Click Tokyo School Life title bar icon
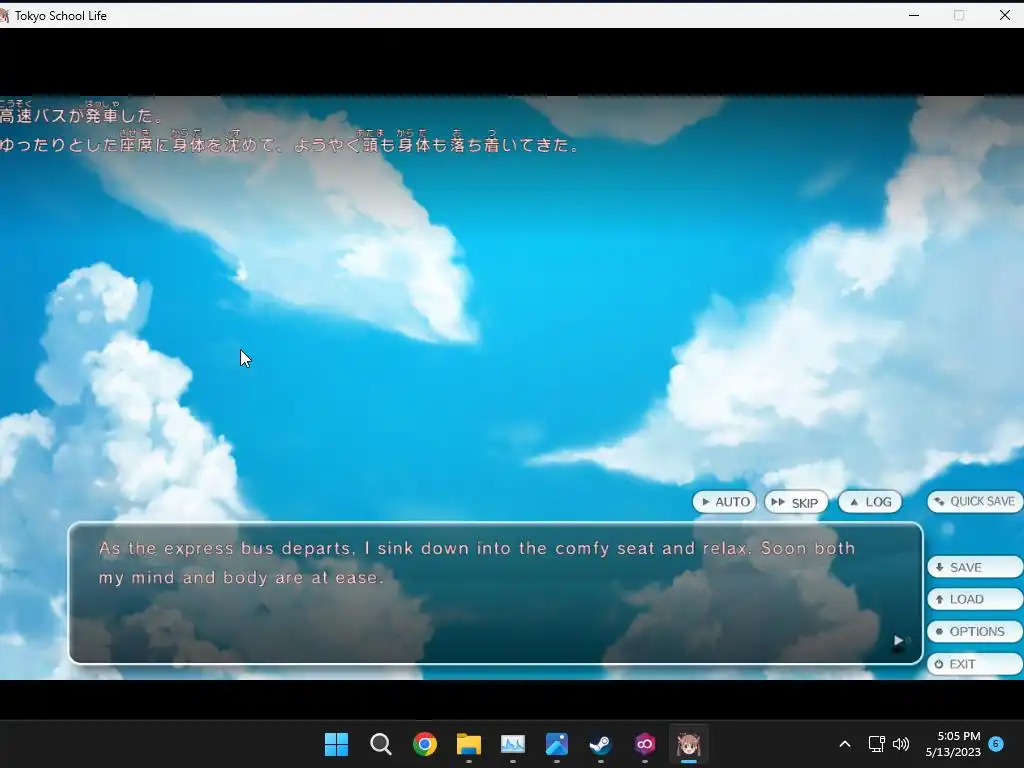This screenshot has width=1024, height=768. (x=4, y=15)
